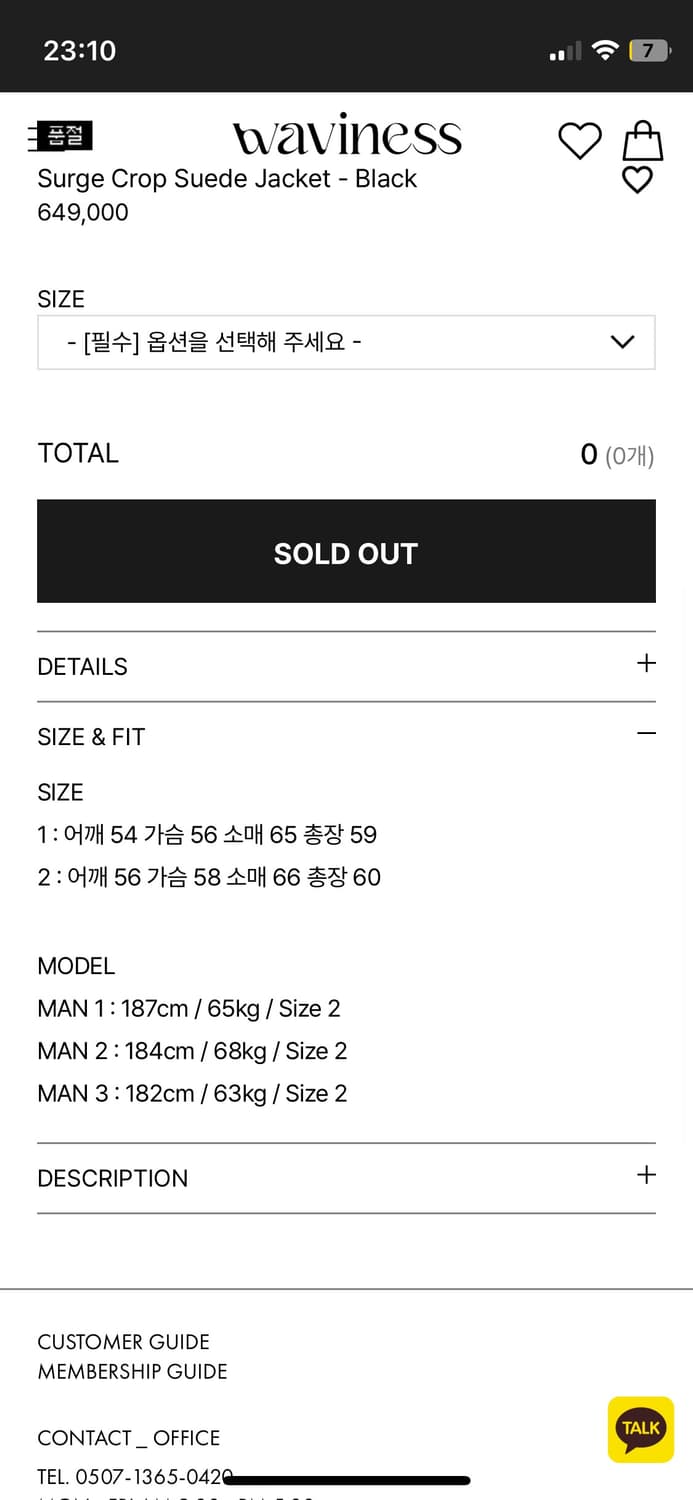
Task: Open the CUSTOMER GUIDE link
Action: [x=123, y=1342]
